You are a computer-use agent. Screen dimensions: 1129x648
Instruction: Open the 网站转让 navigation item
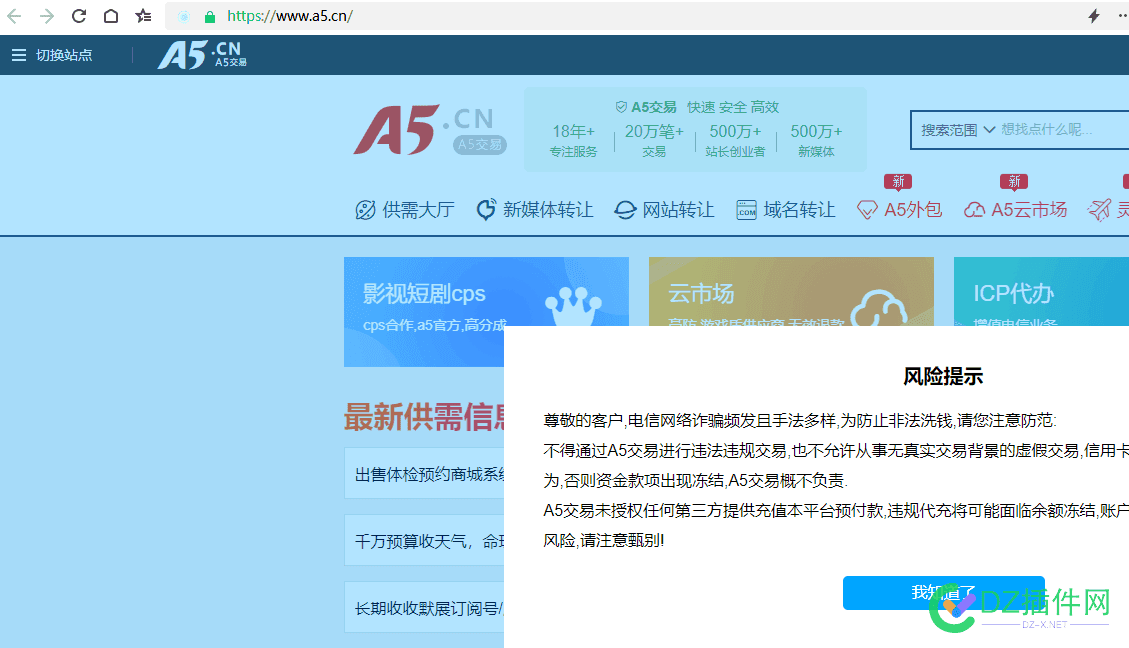click(x=664, y=210)
